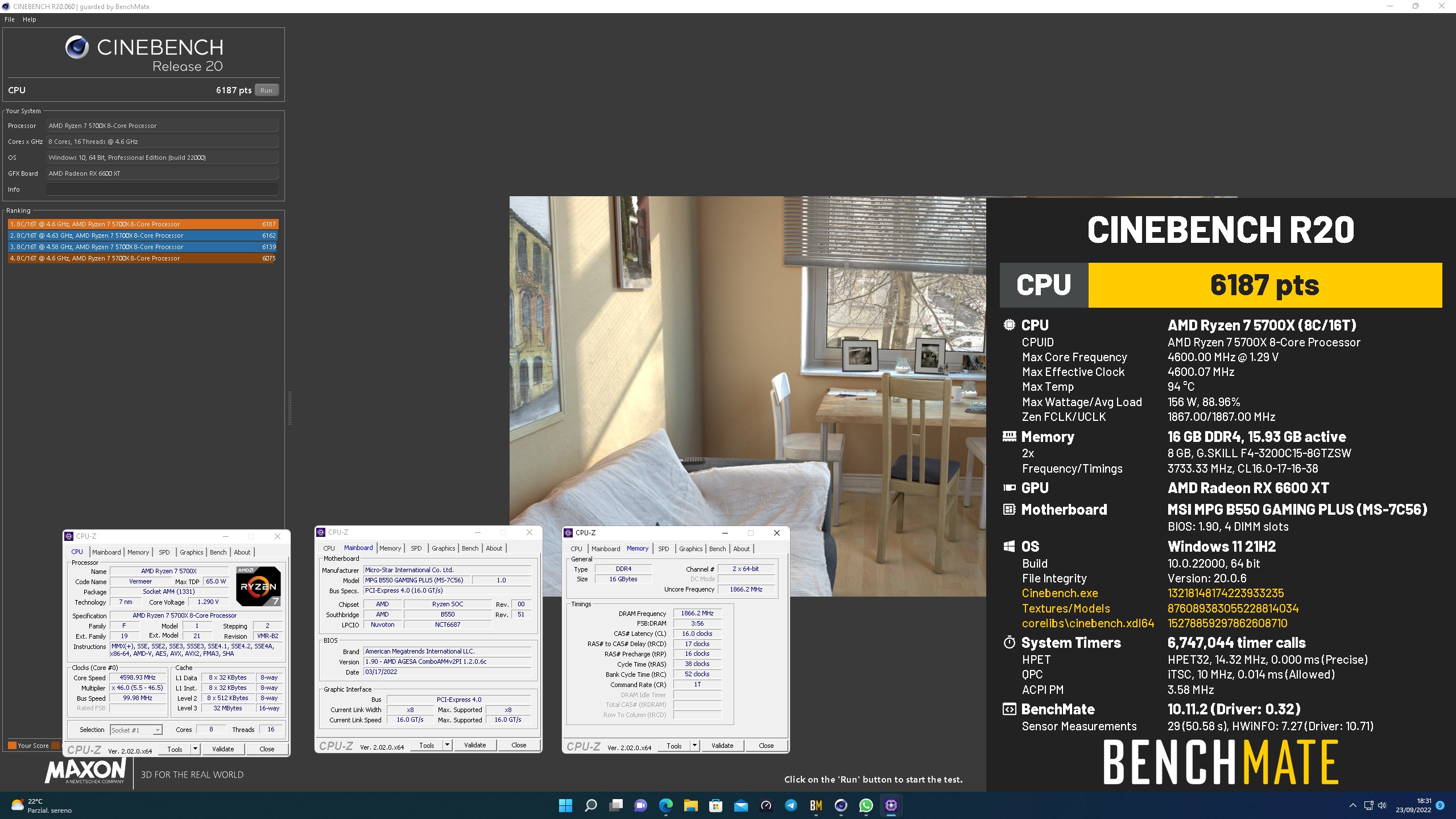This screenshot has width=1456, height=819.
Task: Click the Your Score orange legend swatch
Action: point(12,745)
